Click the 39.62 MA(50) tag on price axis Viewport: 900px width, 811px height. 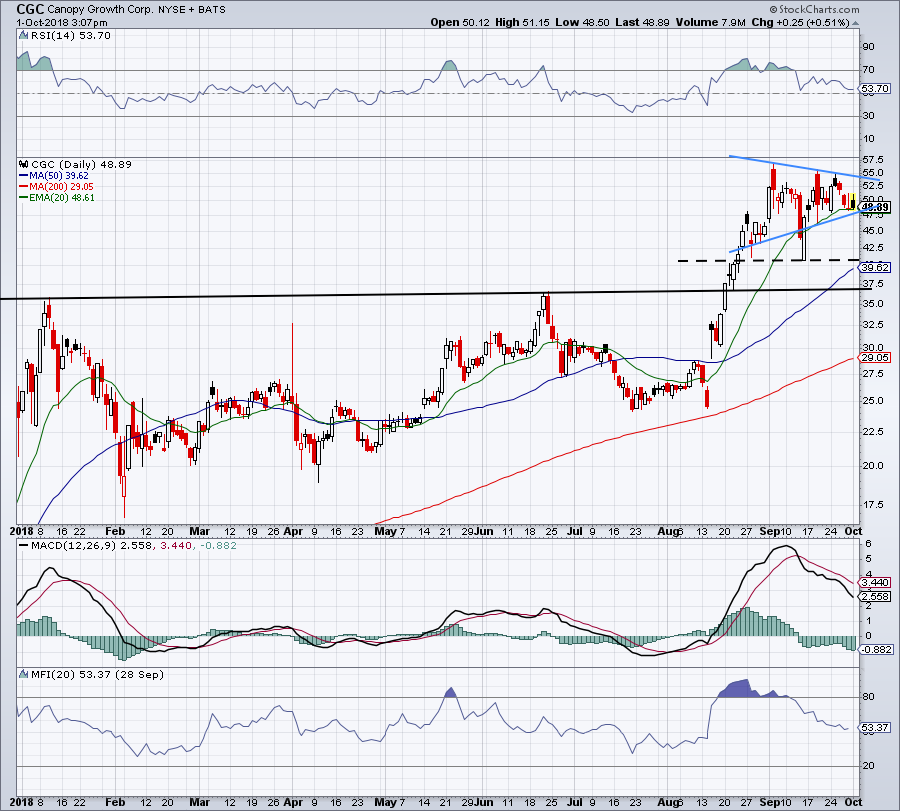(x=875, y=267)
